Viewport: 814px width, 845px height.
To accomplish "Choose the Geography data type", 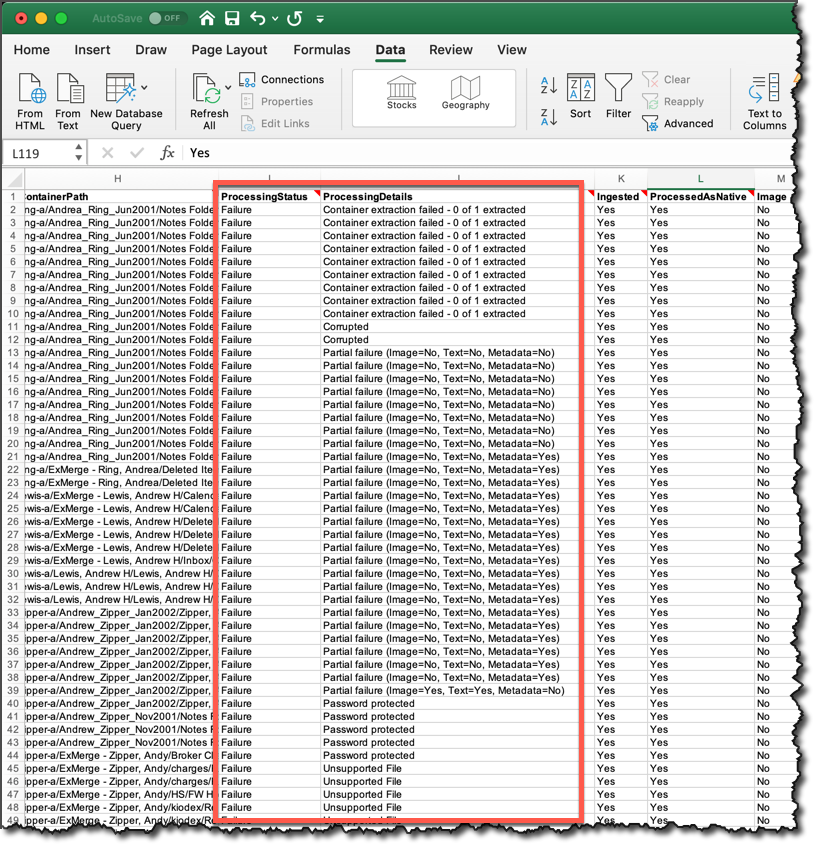I will click(x=465, y=93).
